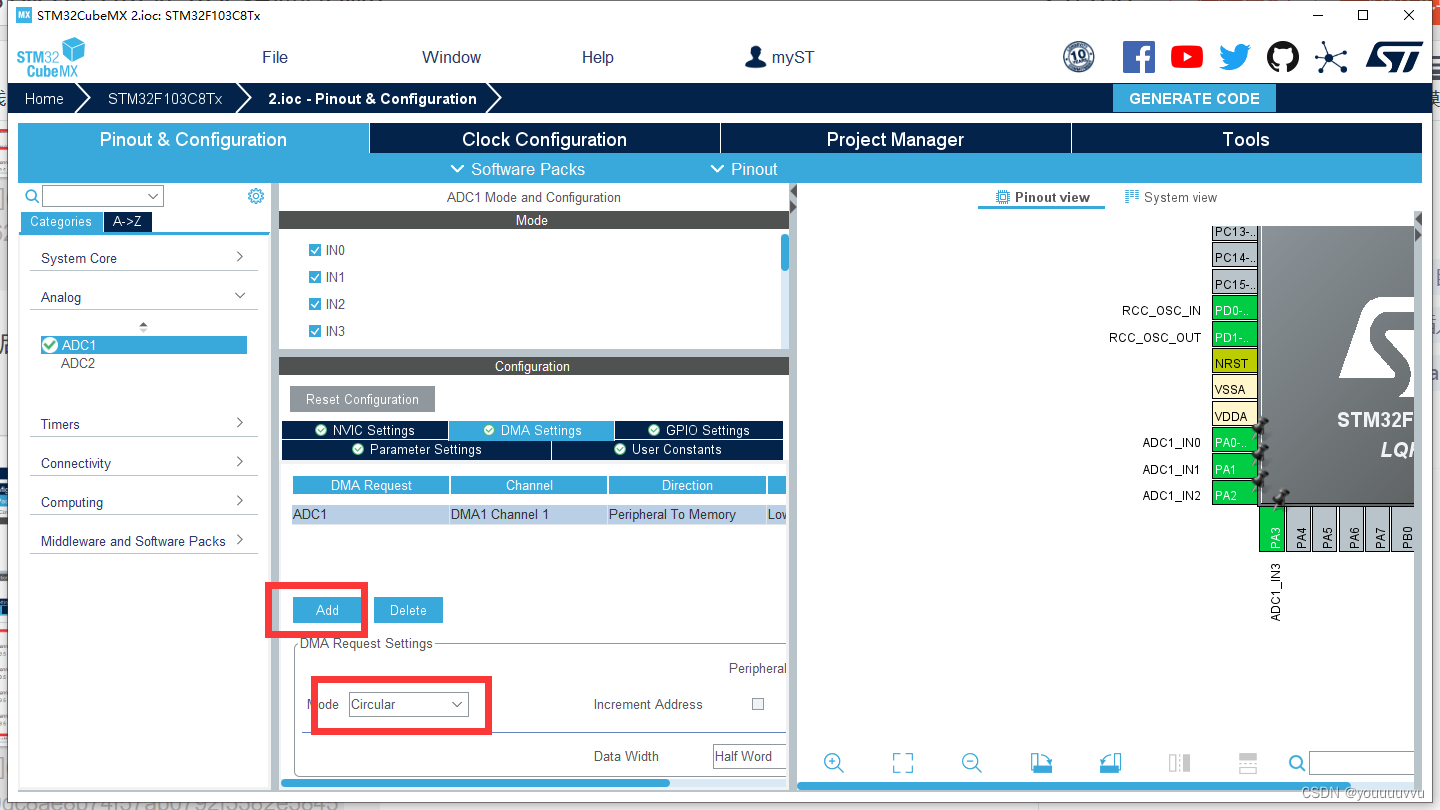The image size is (1440, 810).
Task: Click the NRST pin on the chip
Action: click(1234, 362)
